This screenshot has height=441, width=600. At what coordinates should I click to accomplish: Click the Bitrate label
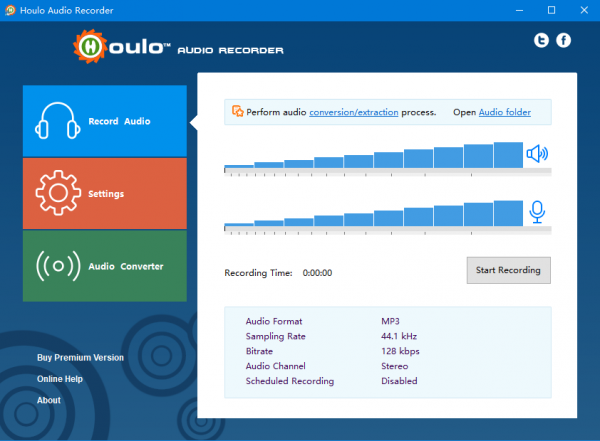(x=259, y=351)
